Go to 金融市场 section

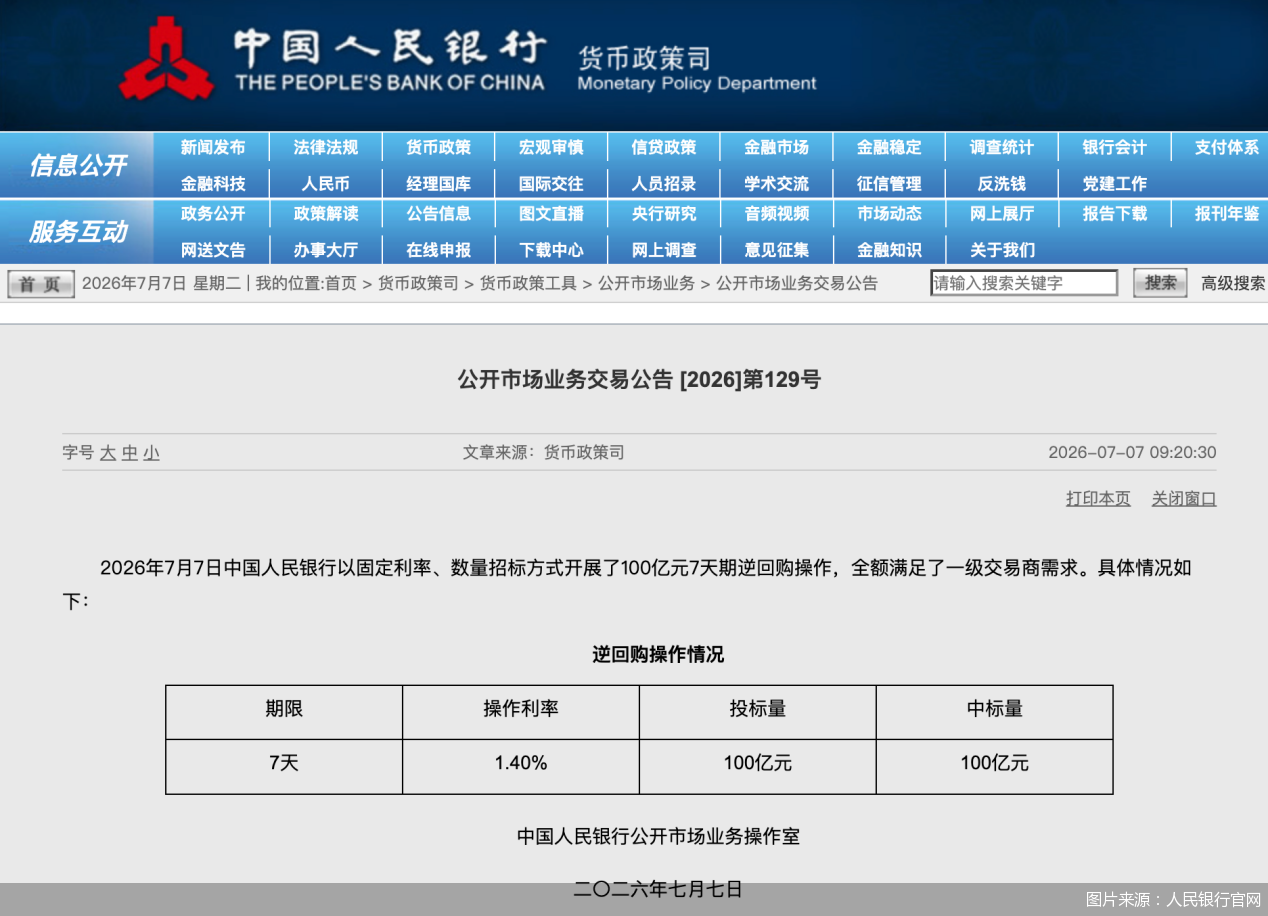pos(776,147)
